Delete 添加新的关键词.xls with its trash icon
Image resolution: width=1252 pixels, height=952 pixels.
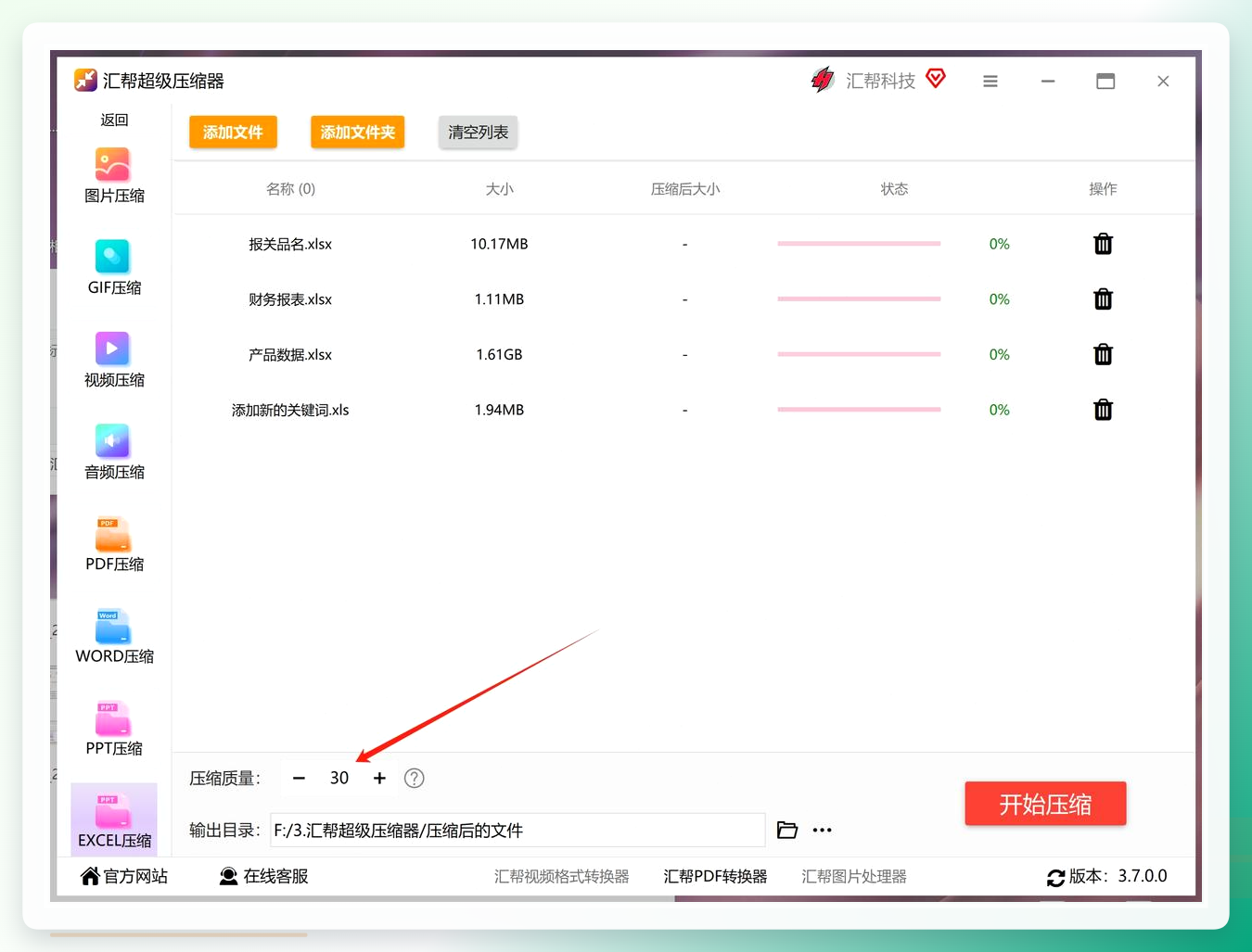[1103, 410]
